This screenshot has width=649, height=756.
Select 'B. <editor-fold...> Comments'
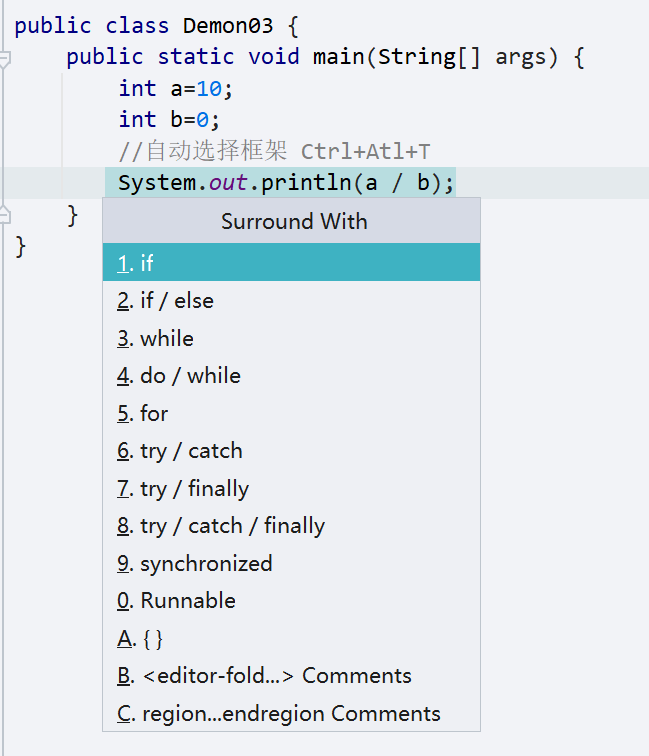tap(291, 676)
